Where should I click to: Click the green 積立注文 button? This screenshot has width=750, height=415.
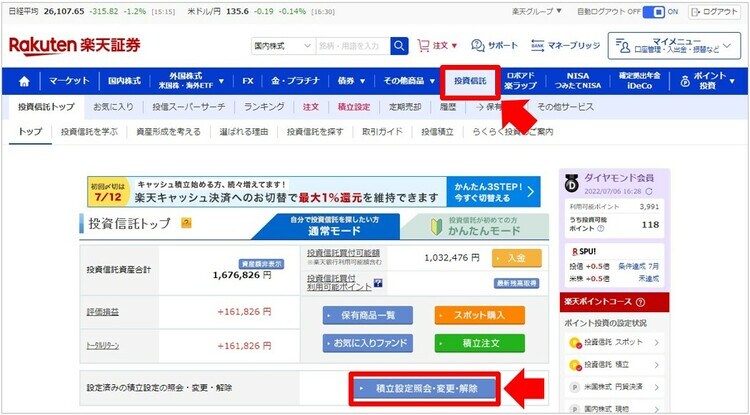(480, 343)
